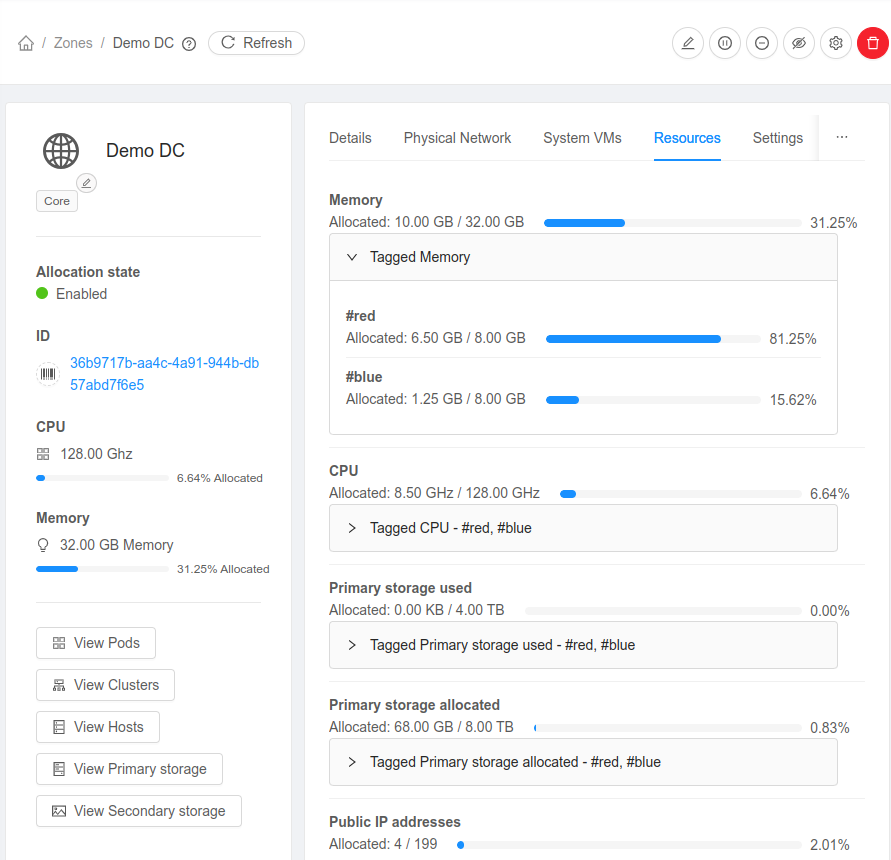Click the home icon in breadcrumb

click(x=26, y=43)
